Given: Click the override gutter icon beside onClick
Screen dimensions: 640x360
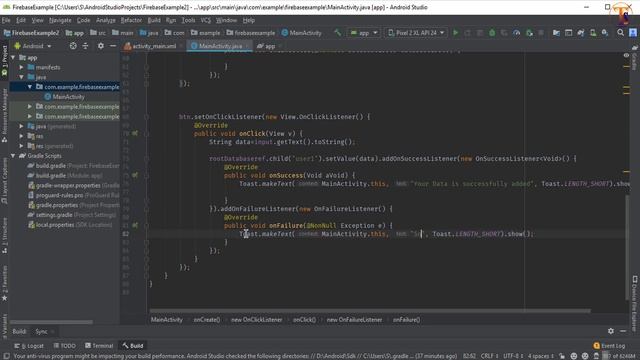Looking at the screenshot, I should [135, 133].
